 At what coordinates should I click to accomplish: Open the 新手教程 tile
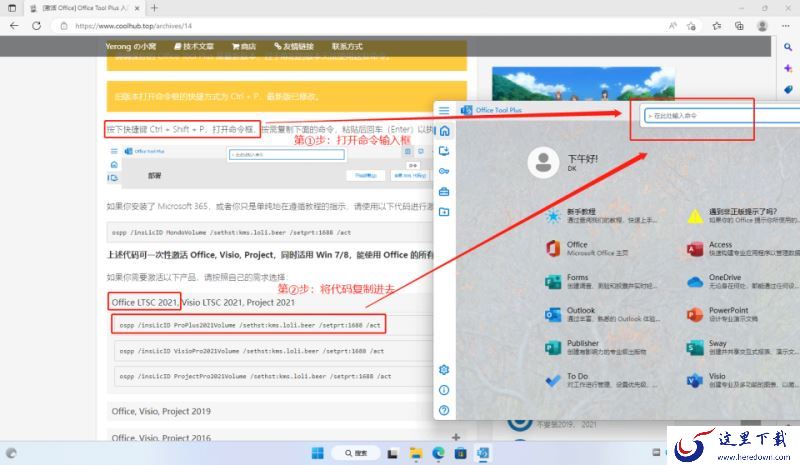601,216
